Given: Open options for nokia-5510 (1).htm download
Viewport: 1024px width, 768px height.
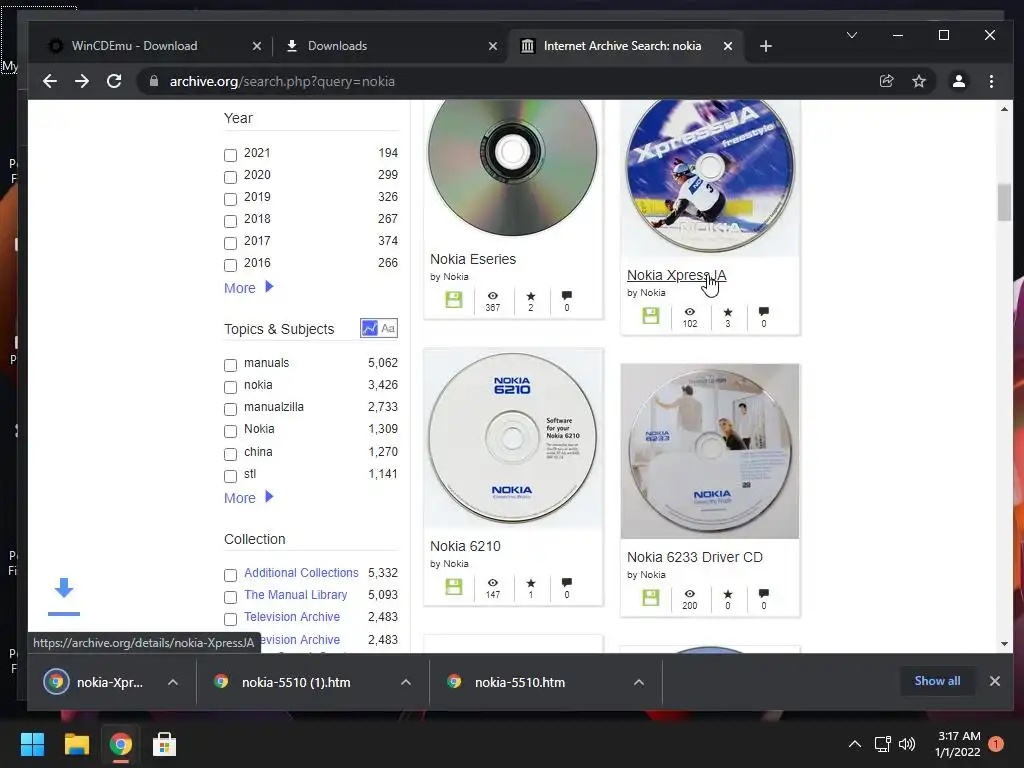Looking at the screenshot, I should (x=406, y=682).
